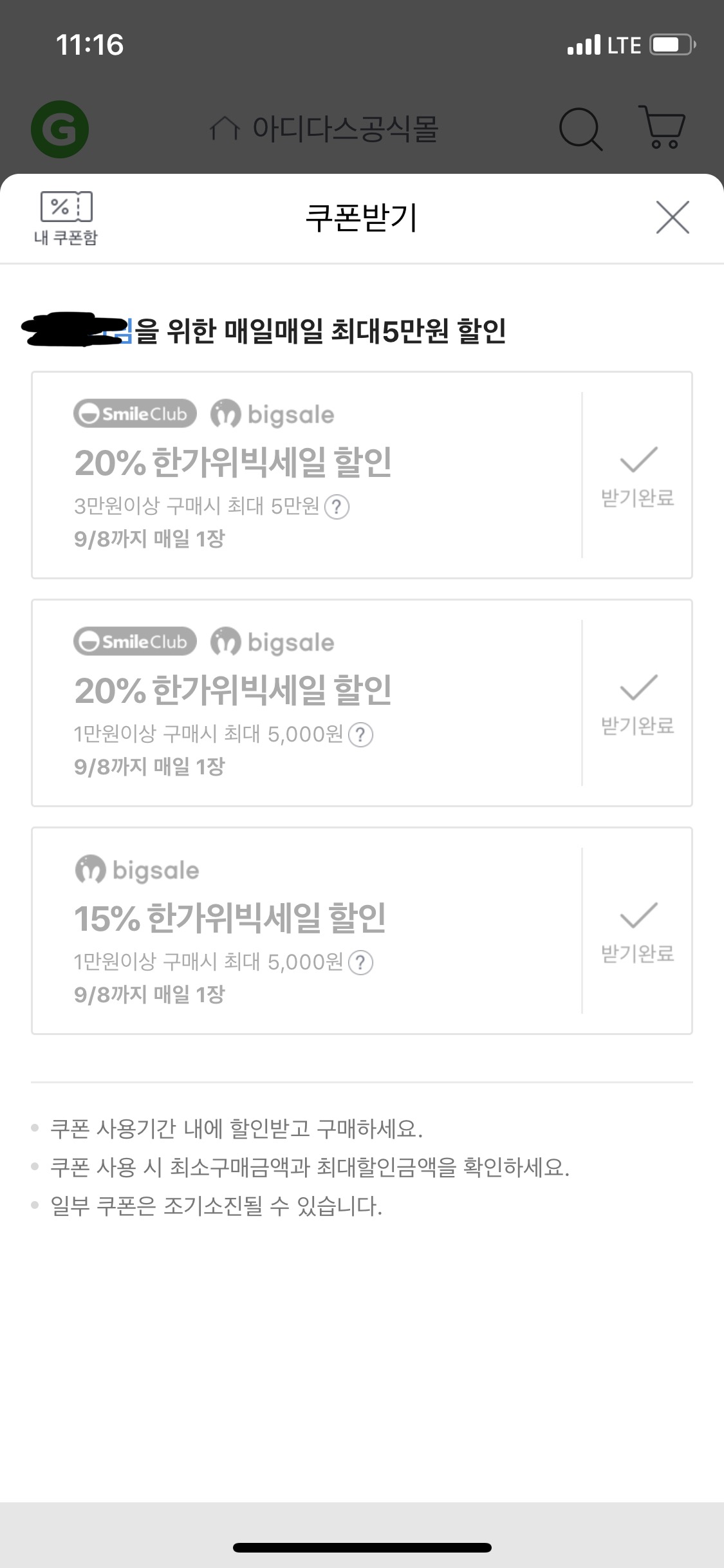Screen dimensions: 724x1568
Task: Tap the green Gmarket G logo
Action: pyautogui.click(x=60, y=129)
